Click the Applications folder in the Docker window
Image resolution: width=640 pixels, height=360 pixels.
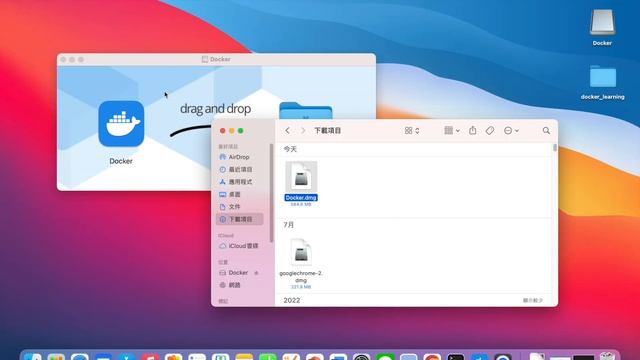(x=306, y=111)
